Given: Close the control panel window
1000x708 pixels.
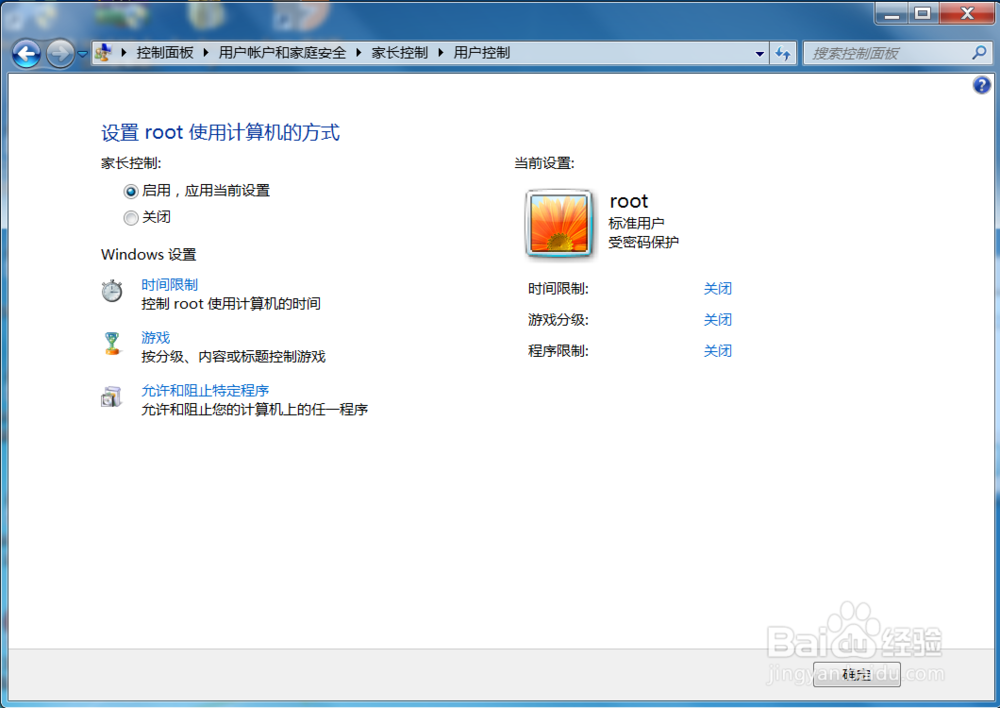Looking at the screenshot, I should (967, 13).
